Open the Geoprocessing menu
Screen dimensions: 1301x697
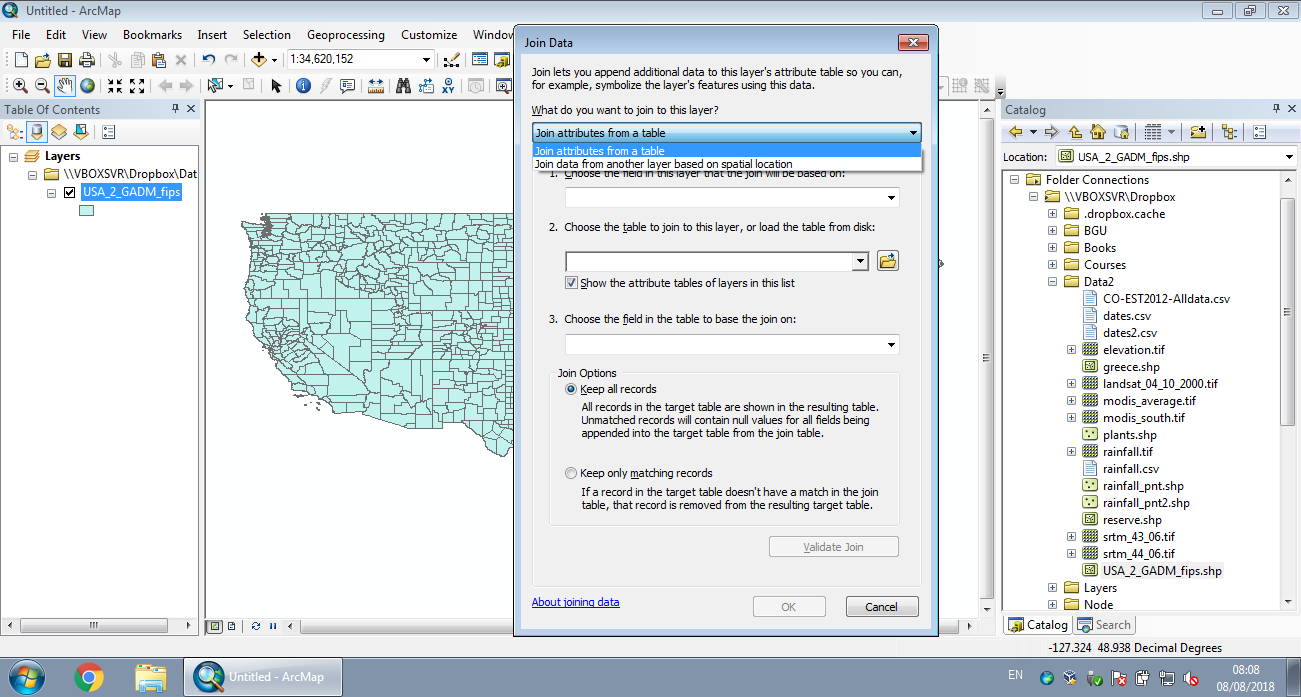tap(345, 34)
